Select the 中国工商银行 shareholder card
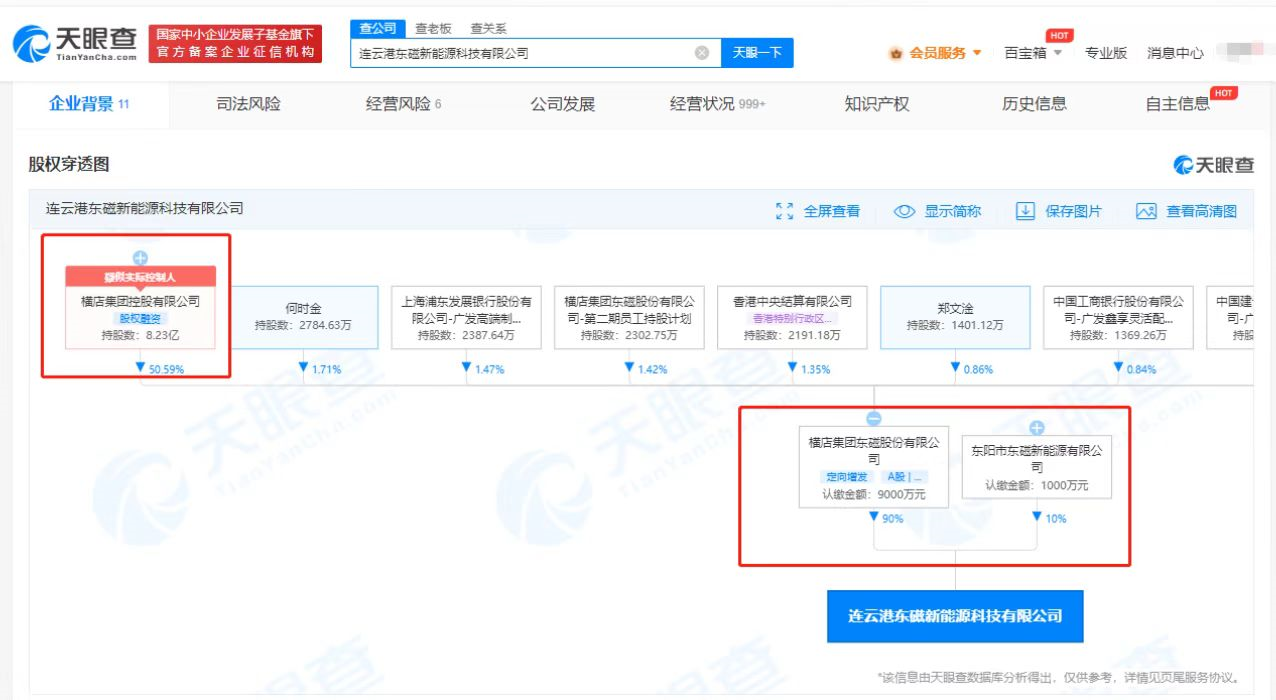This screenshot has height=700, width=1276. pyautogui.click(x=1118, y=317)
